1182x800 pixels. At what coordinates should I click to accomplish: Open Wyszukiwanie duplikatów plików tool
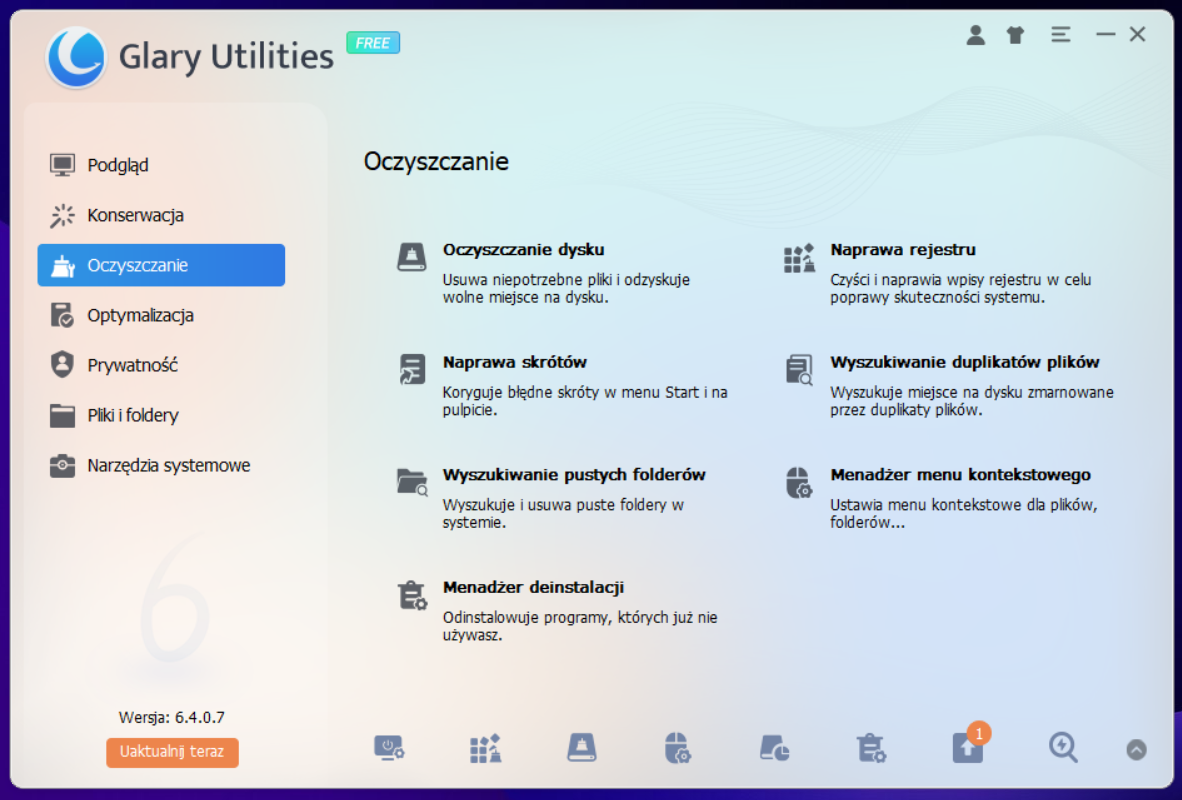tap(964, 362)
